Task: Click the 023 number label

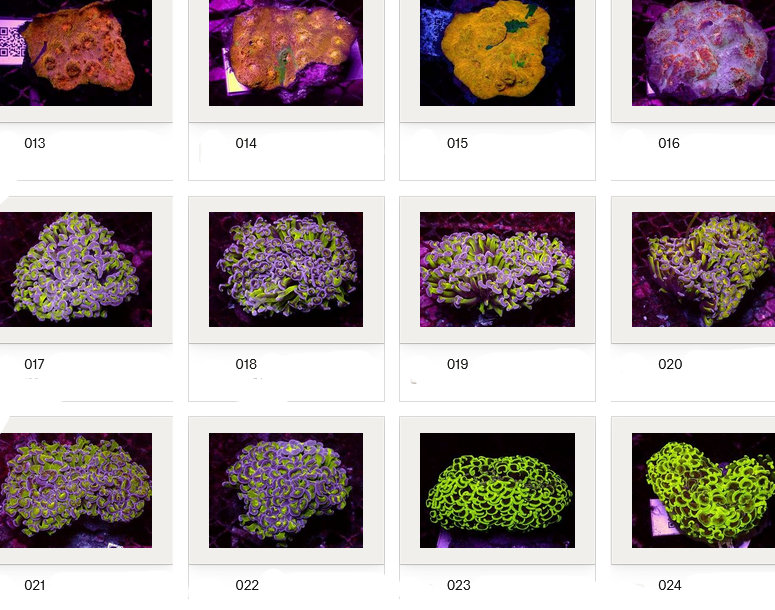Action: 458,585
